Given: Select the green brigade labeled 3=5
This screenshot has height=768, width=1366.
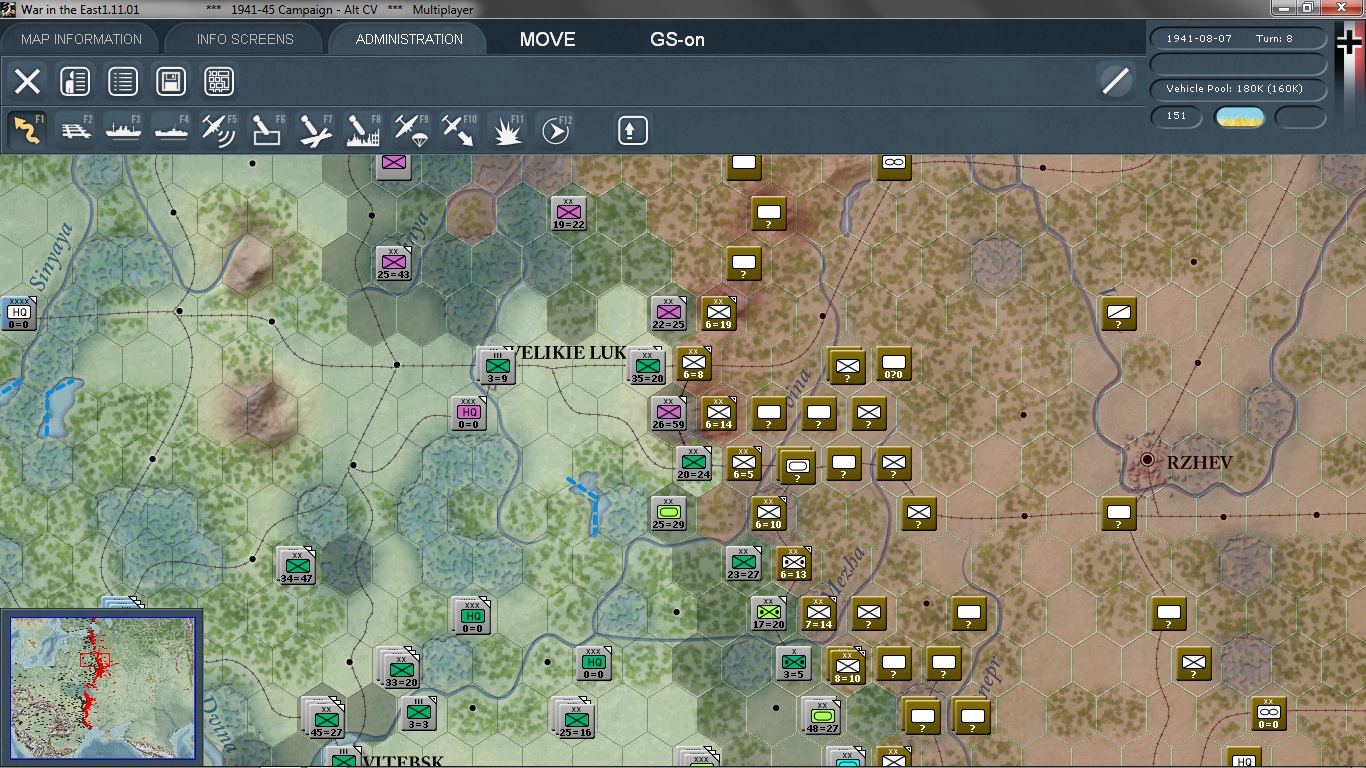Looking at the screenshot, I should click(793, 663).
